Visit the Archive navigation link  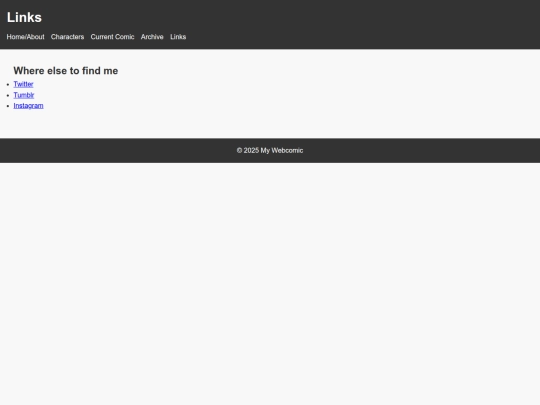152,37
